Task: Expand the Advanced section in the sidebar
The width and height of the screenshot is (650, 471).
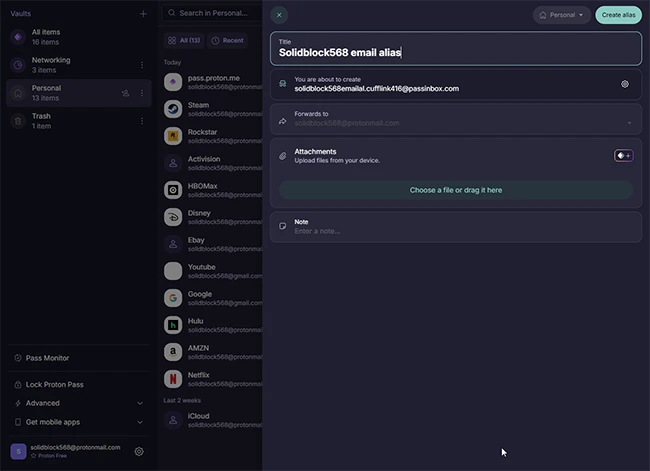Action: [139, 403]
